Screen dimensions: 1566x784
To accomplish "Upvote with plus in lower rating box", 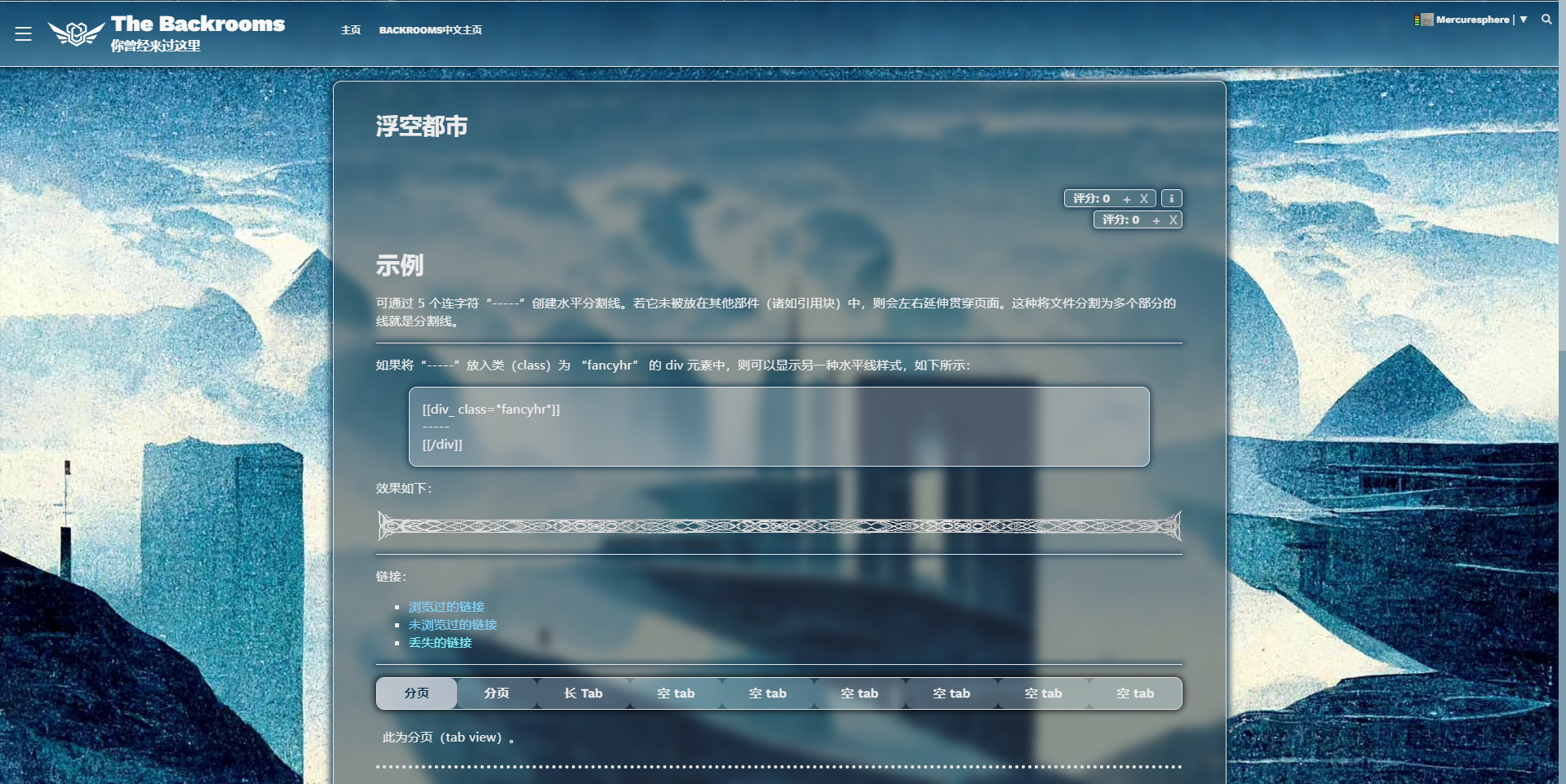I will [1156, 220].
